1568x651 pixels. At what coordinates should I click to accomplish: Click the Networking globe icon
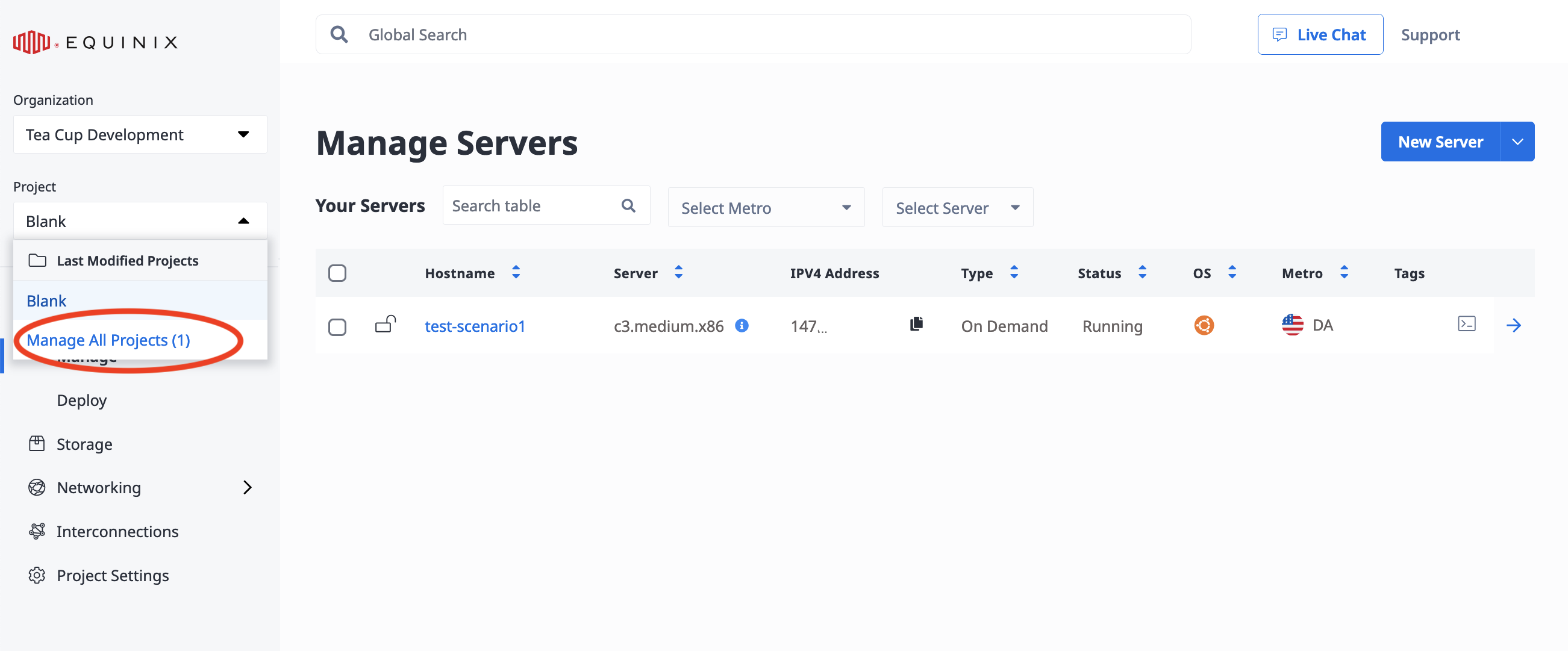click(x=37, y=487)
